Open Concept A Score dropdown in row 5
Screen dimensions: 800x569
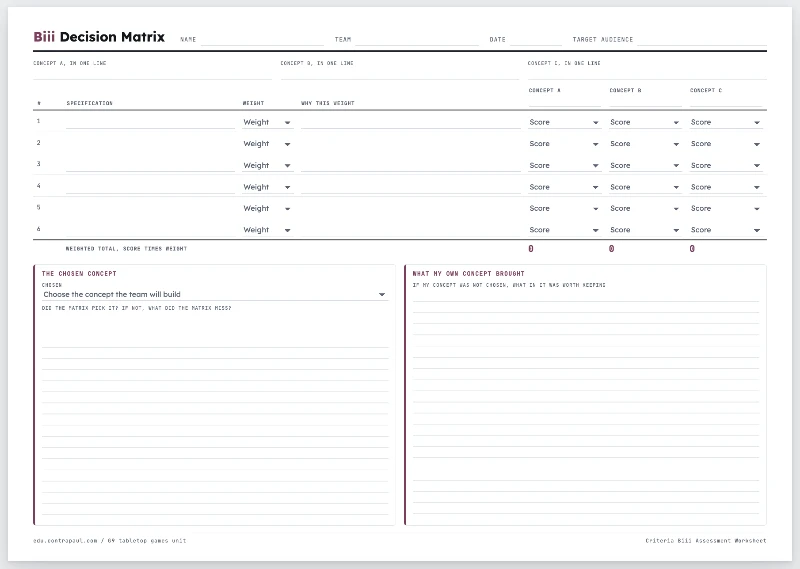click(x=564, y=208)
